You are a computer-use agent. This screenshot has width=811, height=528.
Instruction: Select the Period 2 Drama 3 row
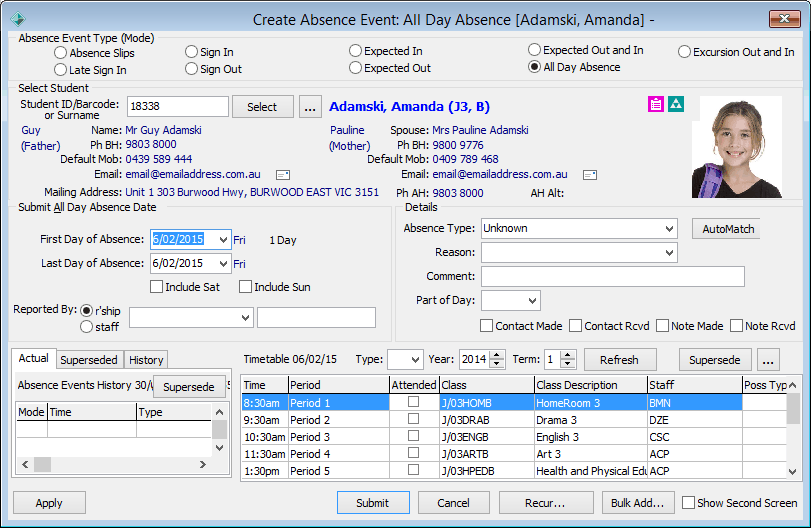514,419
